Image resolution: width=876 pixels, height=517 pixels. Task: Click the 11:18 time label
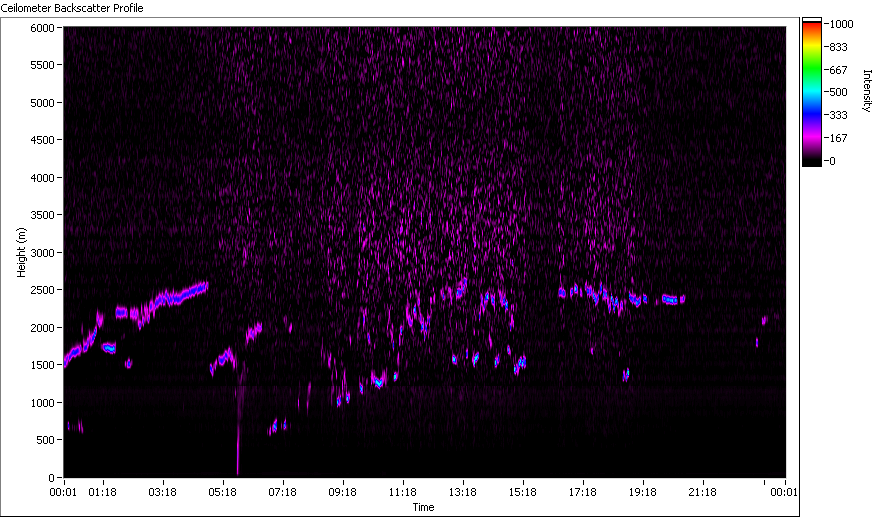tap(403, 492)
